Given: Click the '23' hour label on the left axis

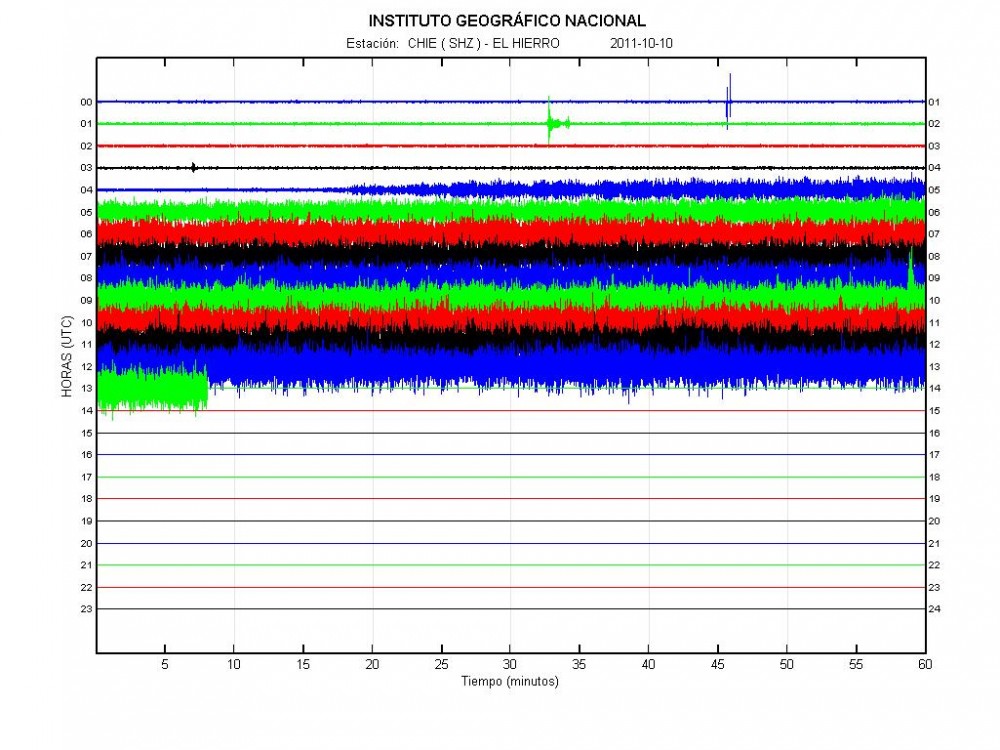Looking at the screenshot, I should 87,608.
